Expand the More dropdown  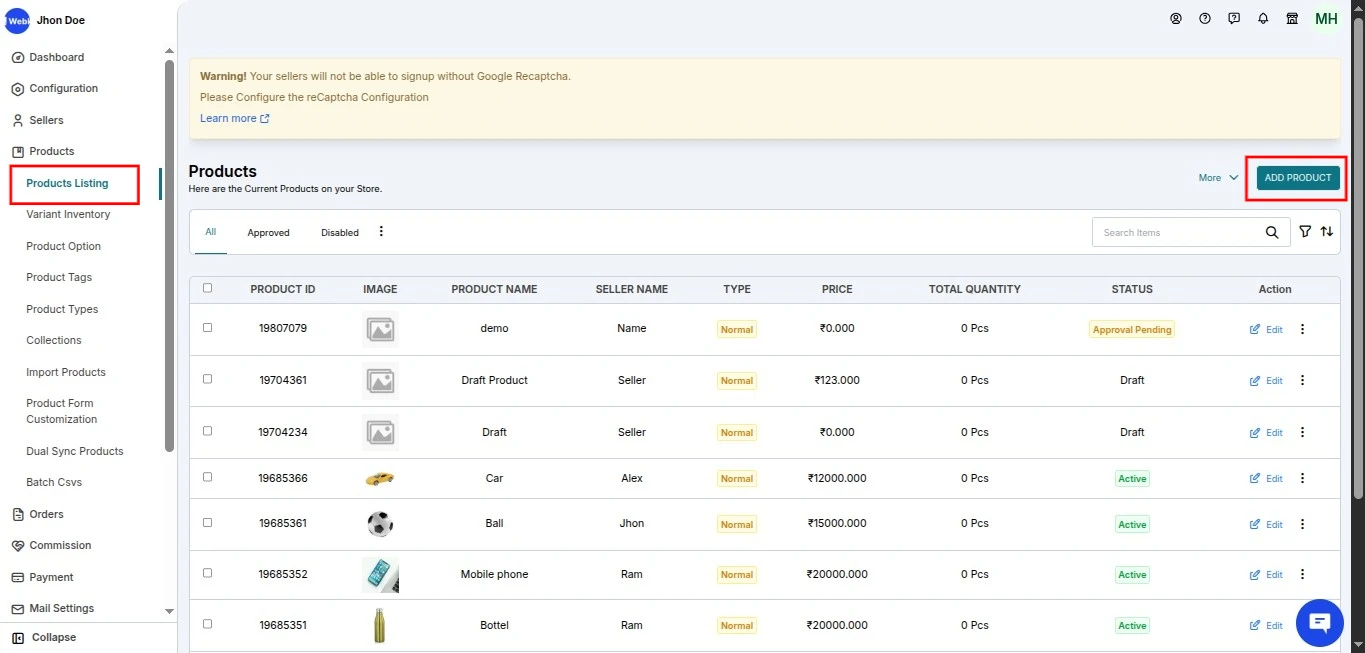tap(1218, 178)
